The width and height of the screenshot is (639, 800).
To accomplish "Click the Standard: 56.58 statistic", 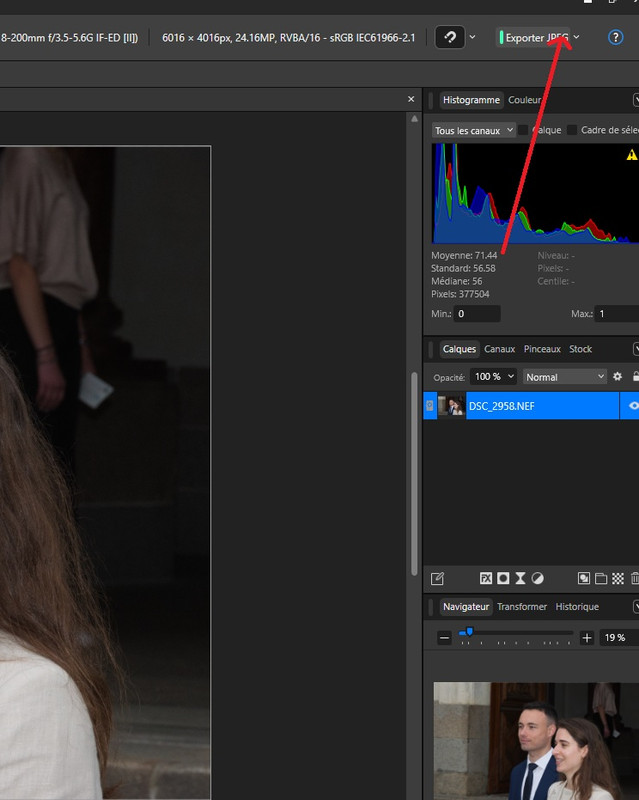I will coord(463,268).
